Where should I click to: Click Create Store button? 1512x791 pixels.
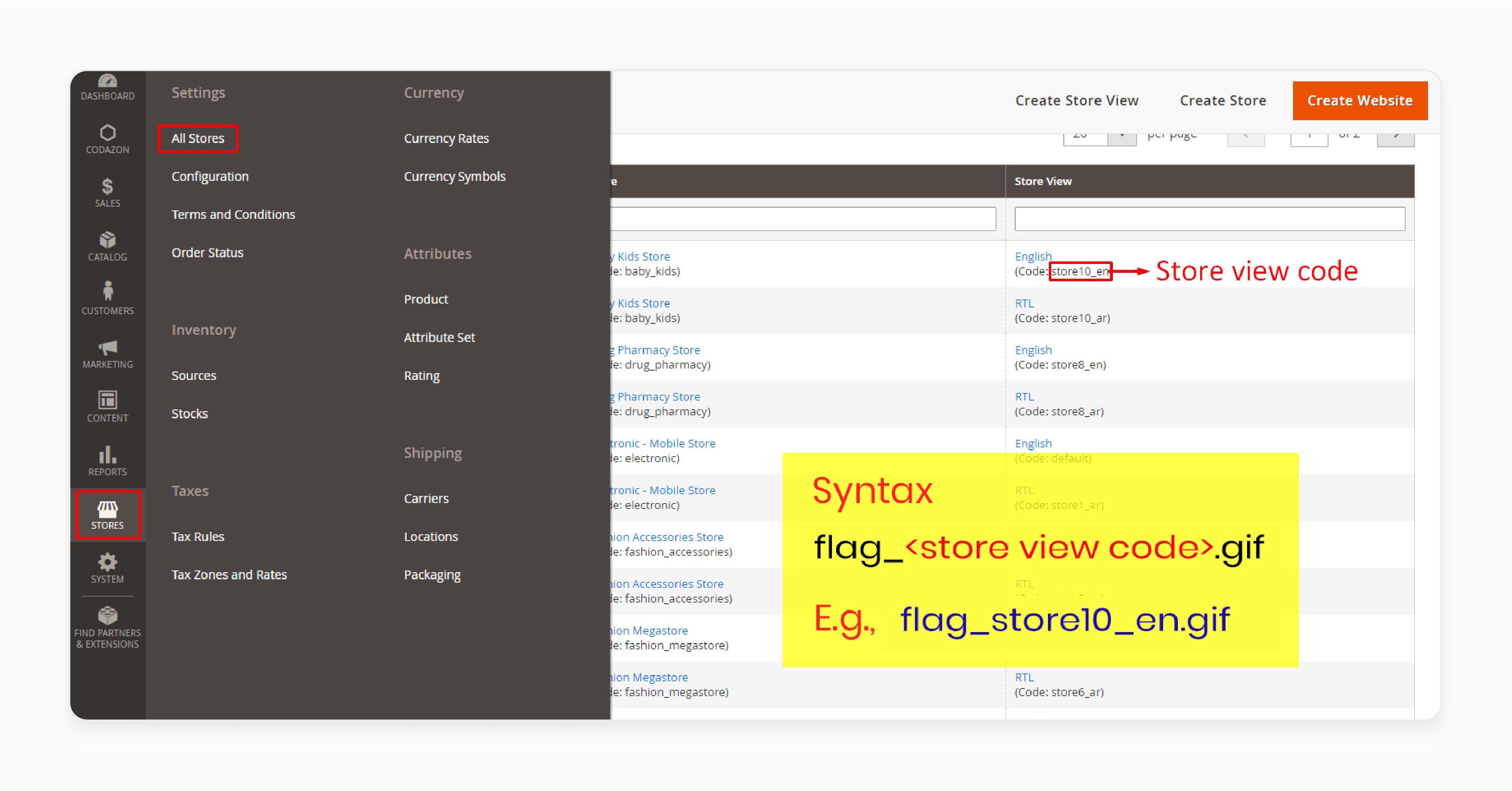coord(1223,101)
